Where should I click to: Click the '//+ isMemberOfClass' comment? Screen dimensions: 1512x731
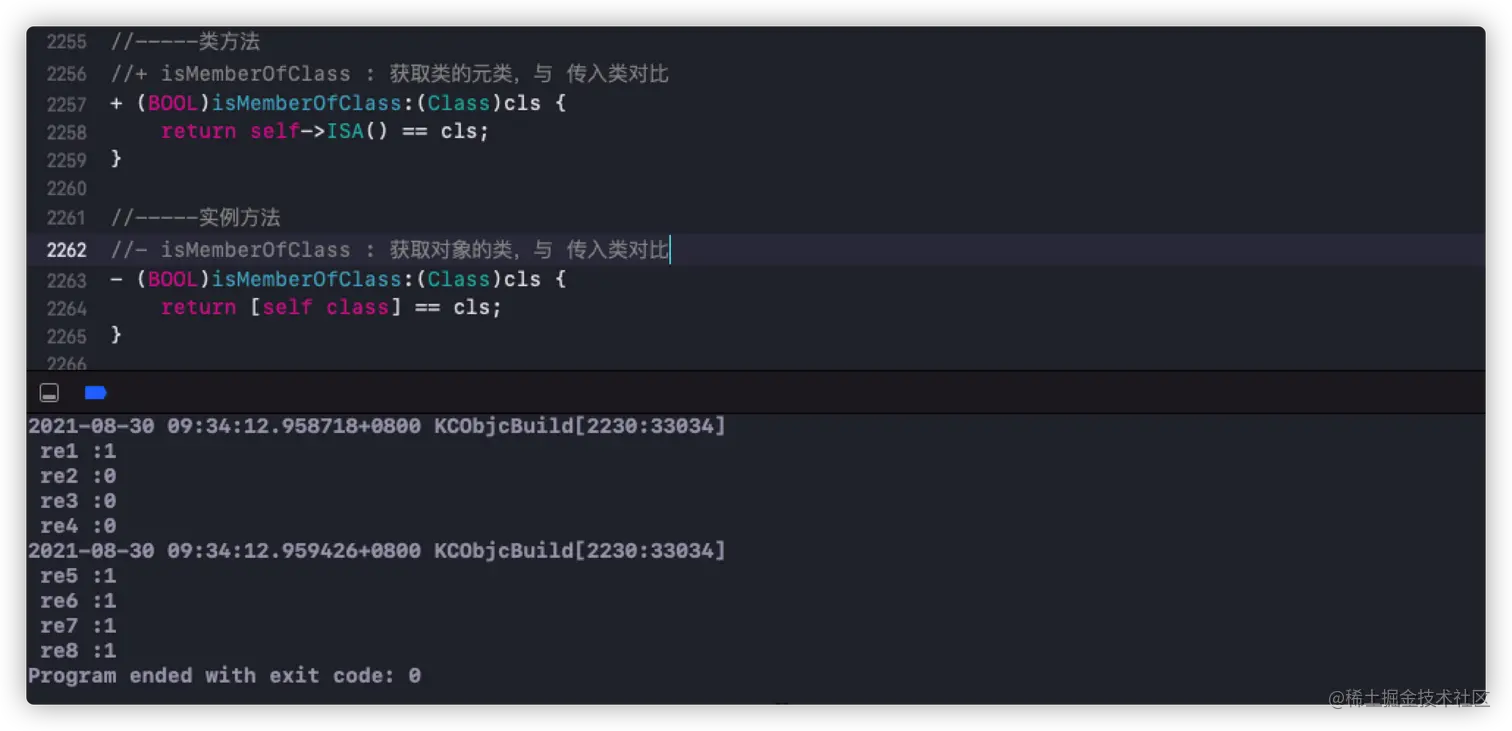pos(389,74)
